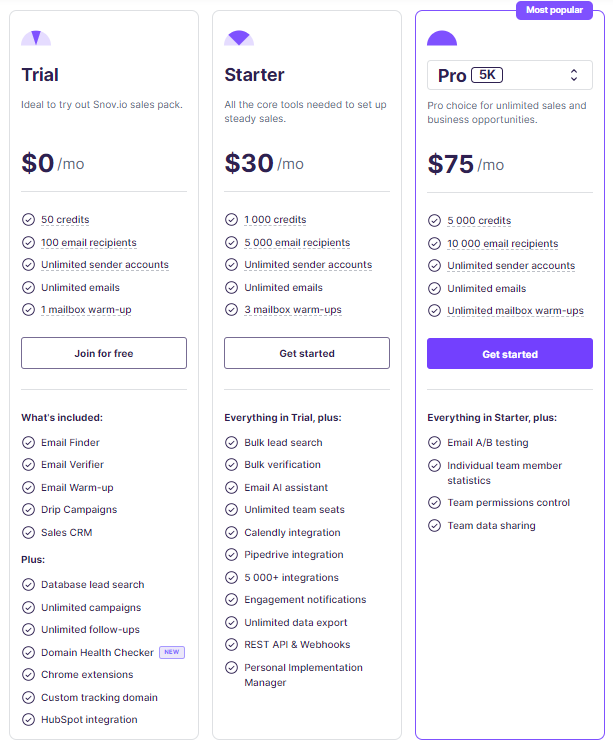Click the NEW badge beside Domain Health Checker
Image resolution: width=613 pixels, height=752 pixels.
tap(172, 652)
